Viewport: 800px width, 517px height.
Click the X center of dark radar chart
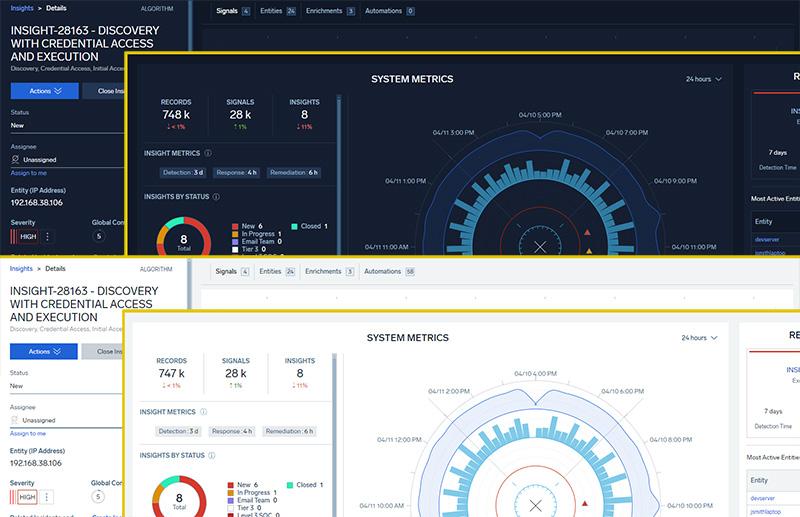point(540,247)
